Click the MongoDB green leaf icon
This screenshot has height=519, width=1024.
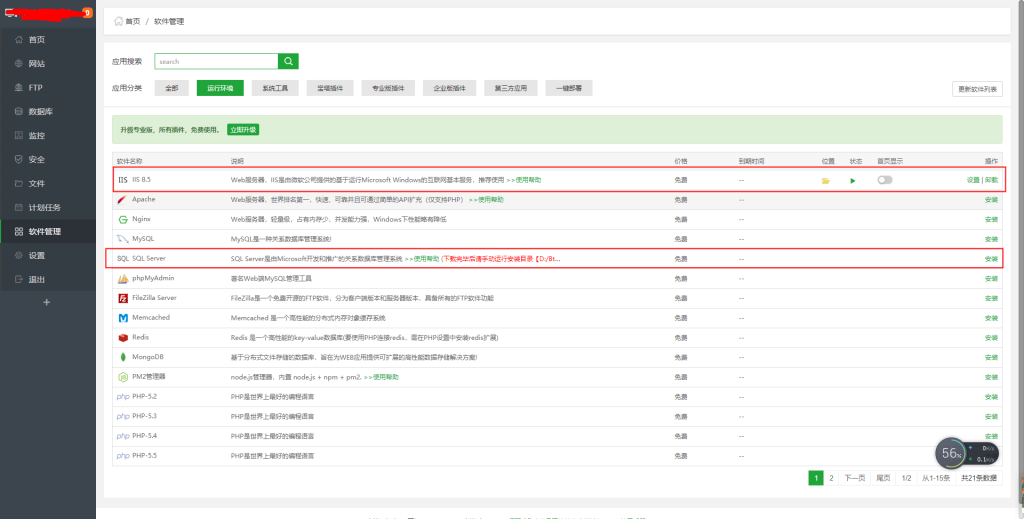pyautogui.click(x=122, y=357)
